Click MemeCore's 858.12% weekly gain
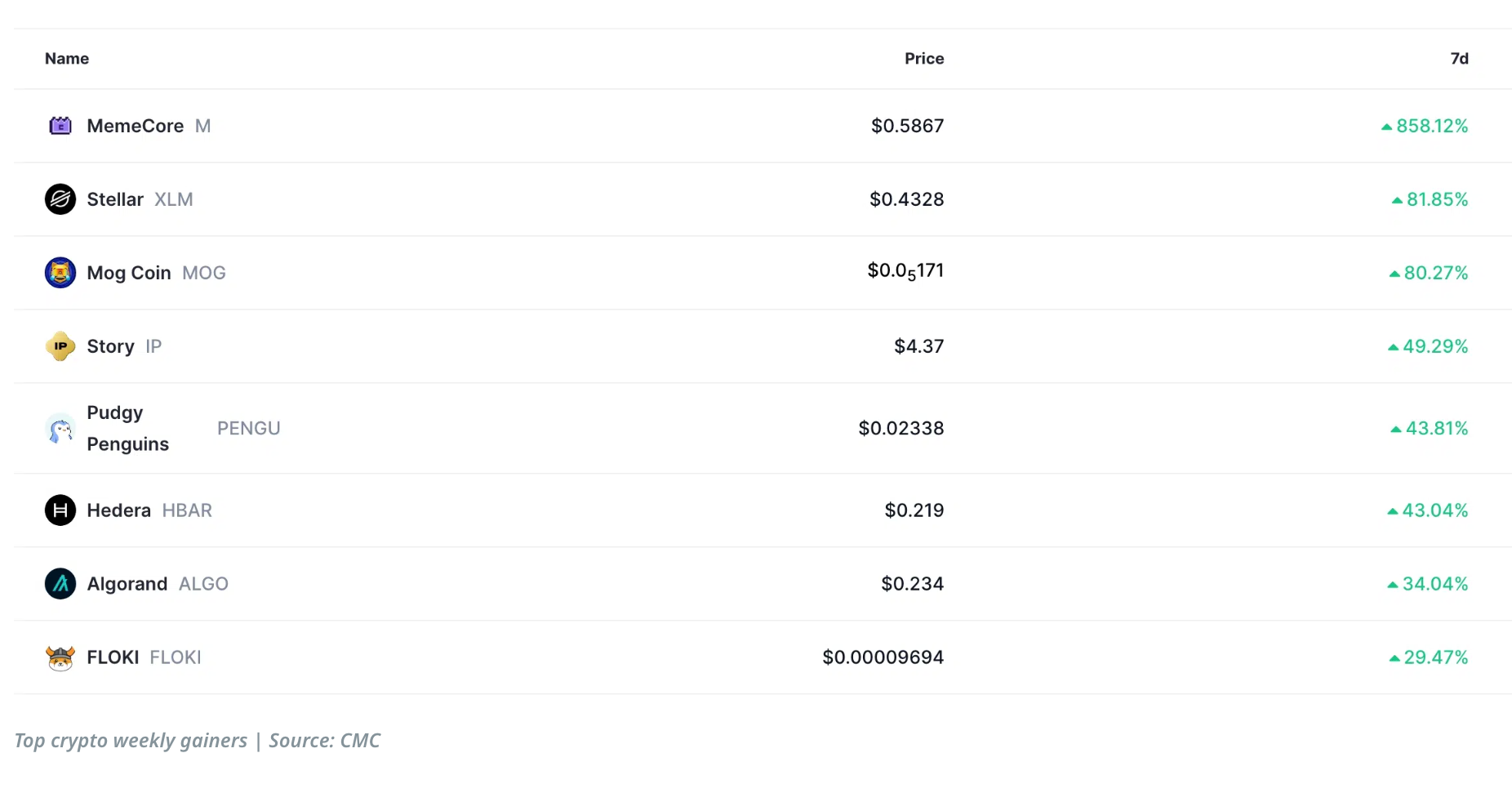 1431,126
